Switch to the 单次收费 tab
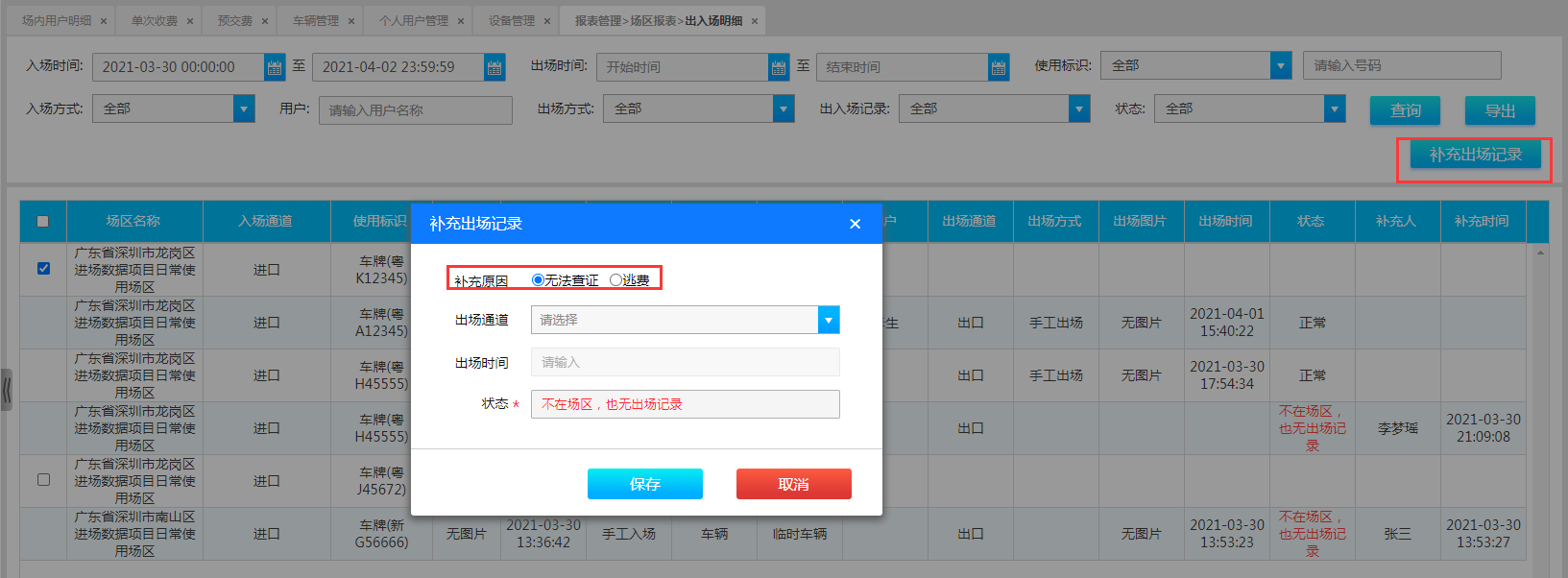Image resolution: width=1568 pixels, height=578 pixels. [x=154, y=21]
